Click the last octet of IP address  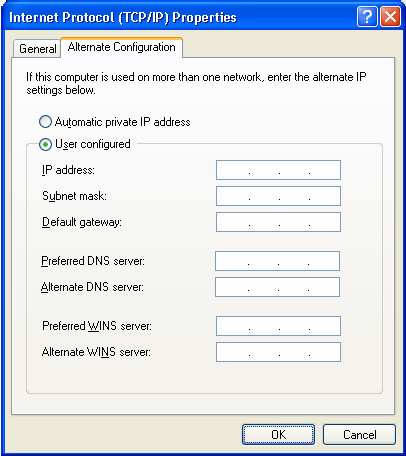point(325,170)
